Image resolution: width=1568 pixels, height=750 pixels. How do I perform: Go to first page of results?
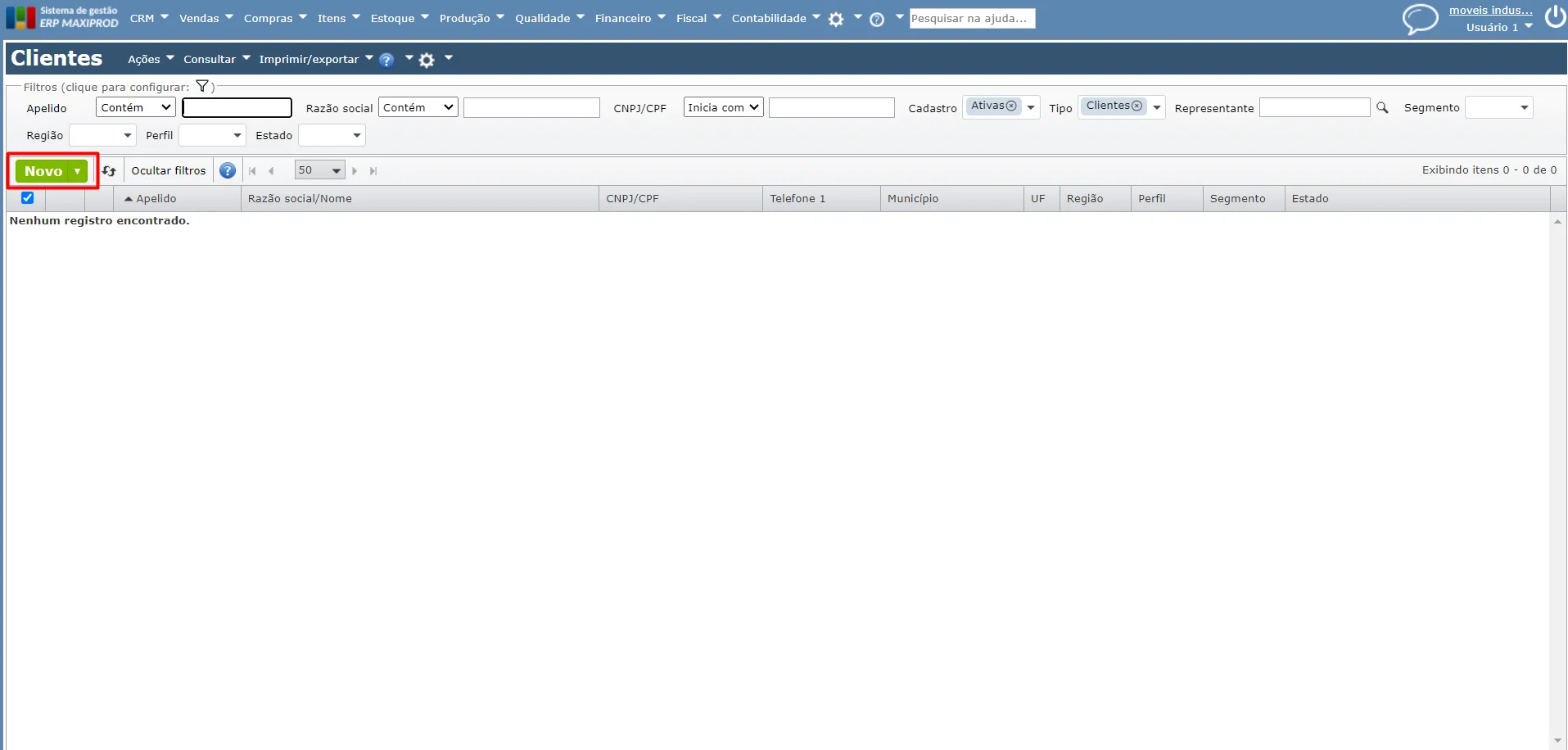[252, 171]
